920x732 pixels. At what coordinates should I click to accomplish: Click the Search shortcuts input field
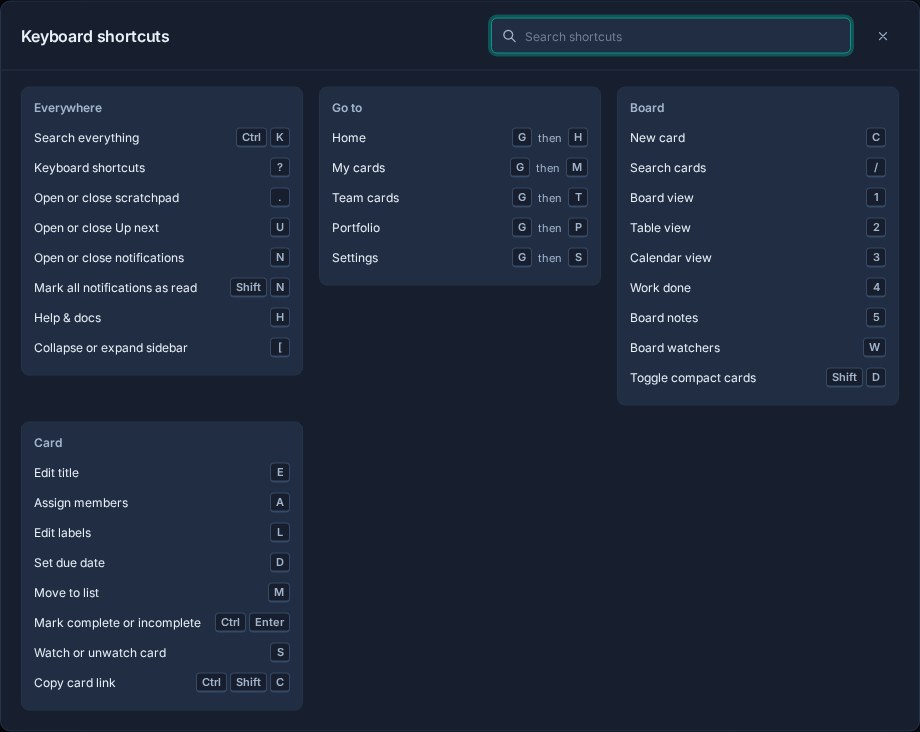[671, 36]
